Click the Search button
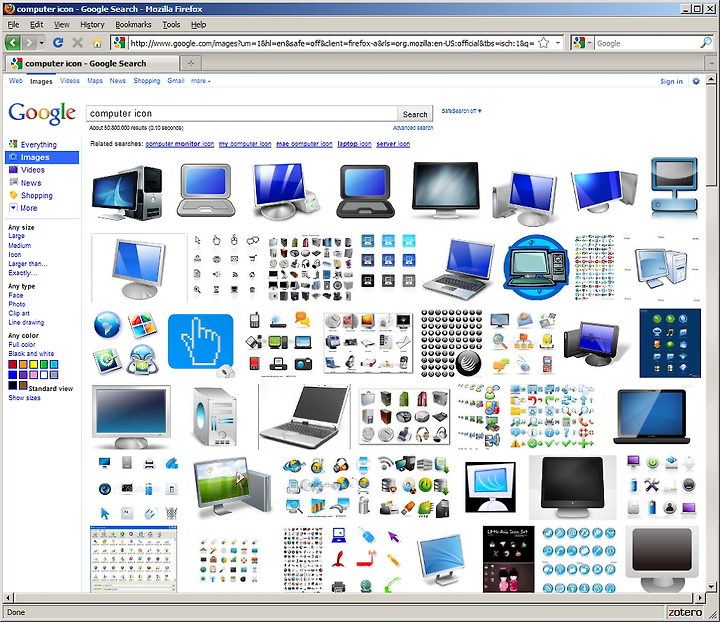This screenshot has height=622, width=720. point(415,114)
